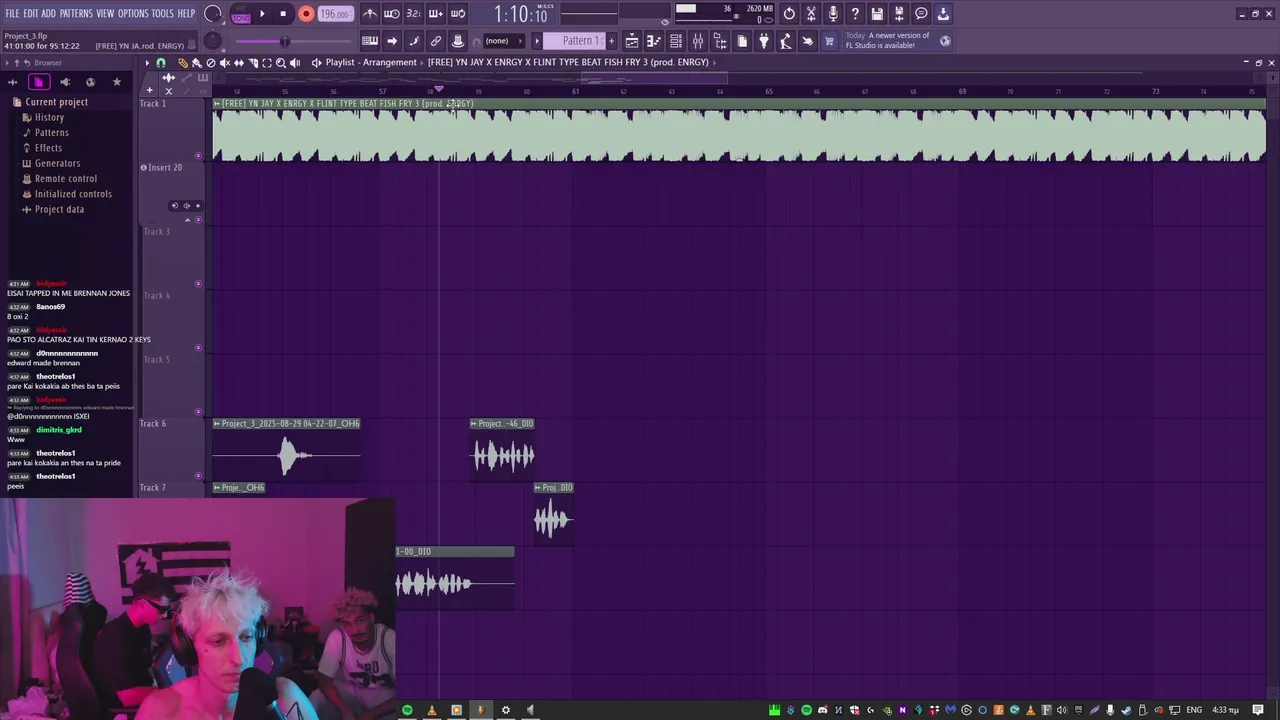Open the pattern menu arrow before Pattern 1

tap(537, 41)
